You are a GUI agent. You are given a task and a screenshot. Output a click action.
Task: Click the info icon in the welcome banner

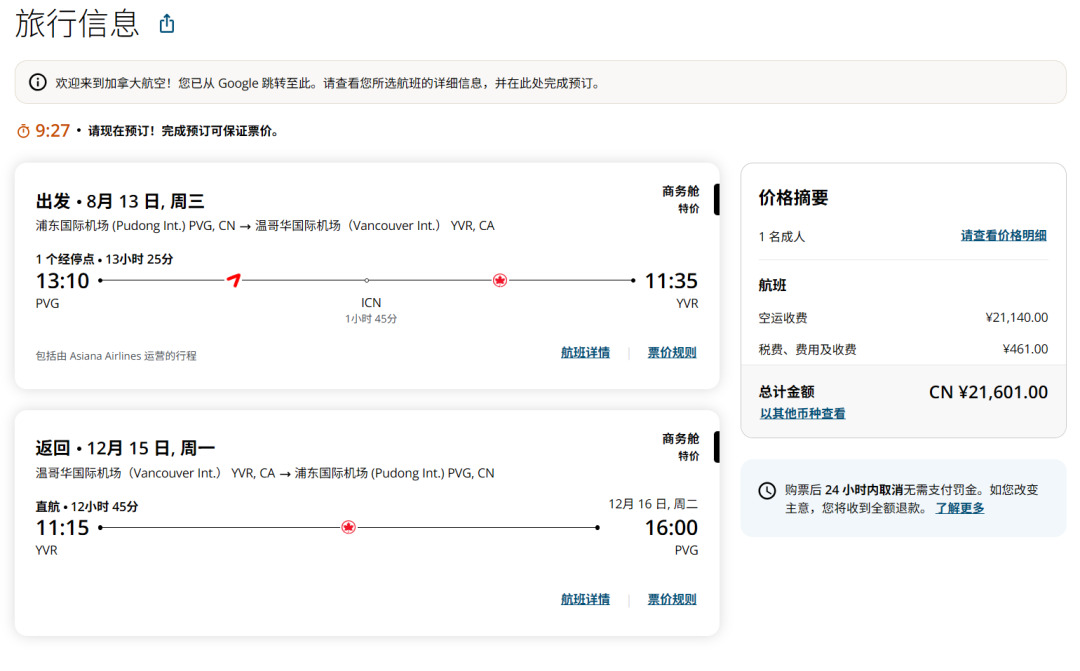click(x=37, y=82)
